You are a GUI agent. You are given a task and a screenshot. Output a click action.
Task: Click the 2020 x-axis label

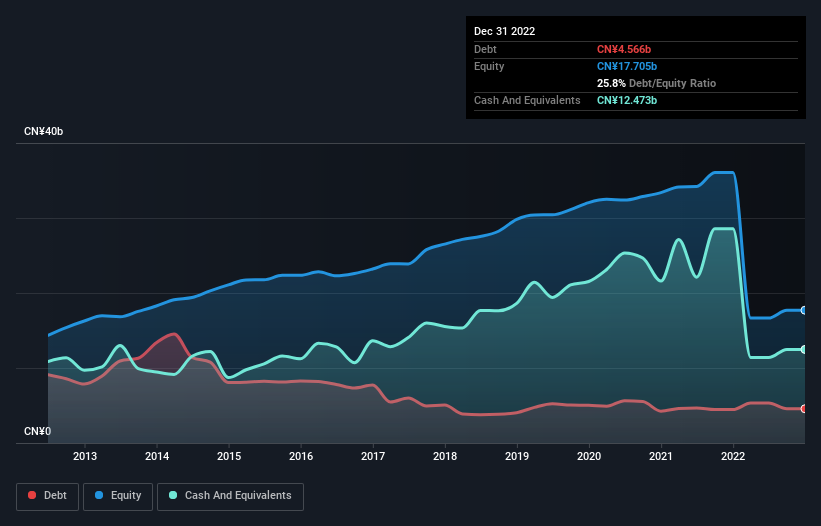(589, 456)
